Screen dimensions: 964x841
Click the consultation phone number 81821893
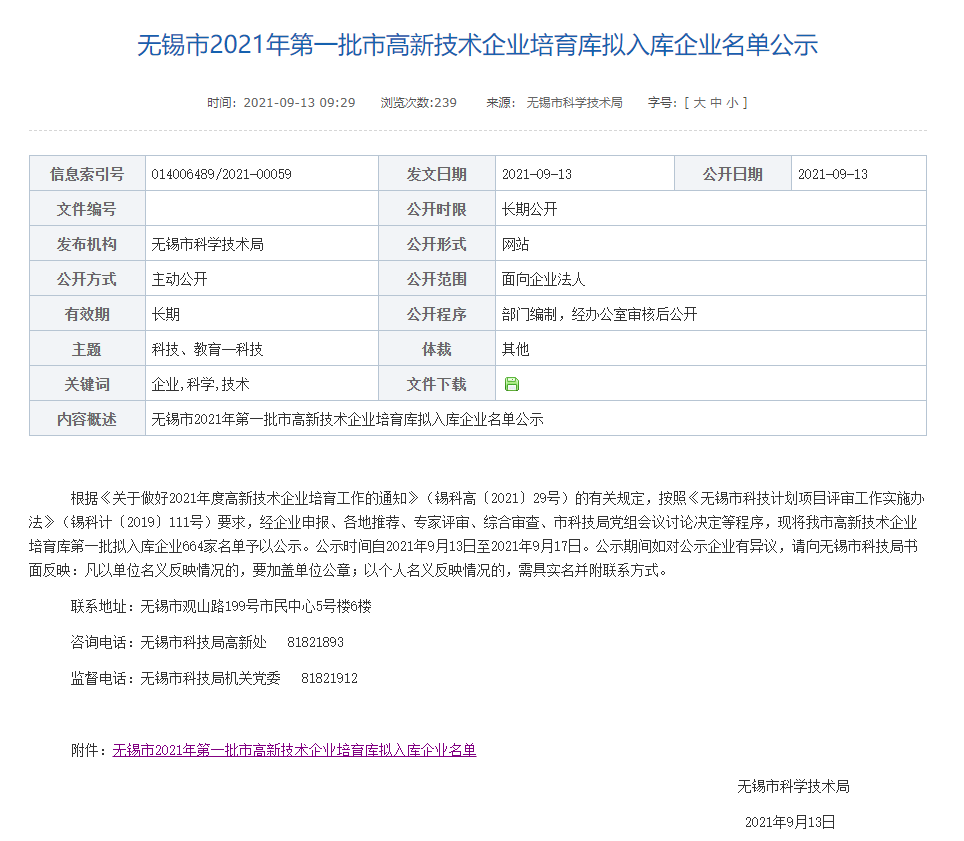315,642
